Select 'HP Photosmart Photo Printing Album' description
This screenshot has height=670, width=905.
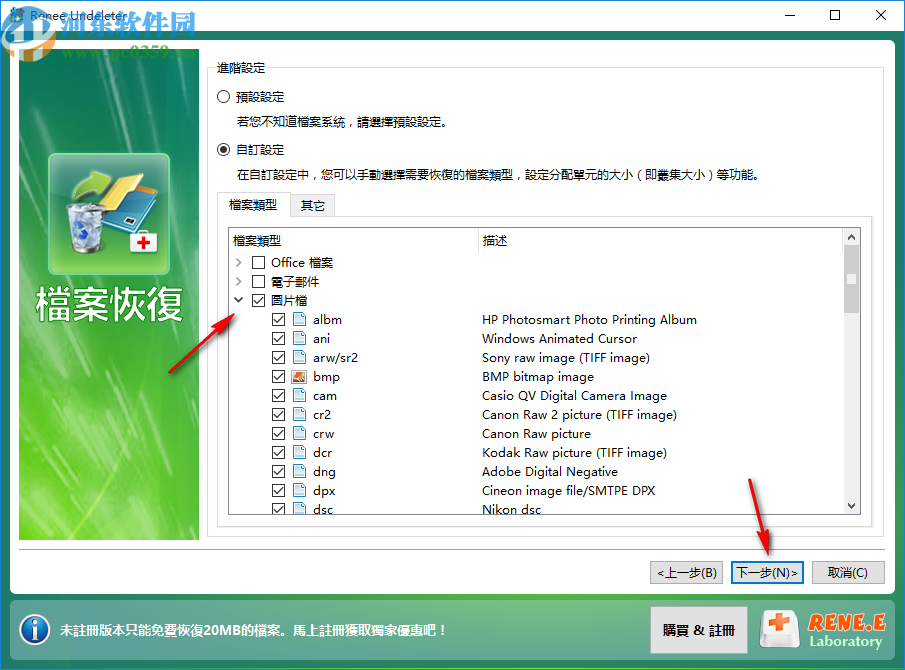click(x=589, y=319)
